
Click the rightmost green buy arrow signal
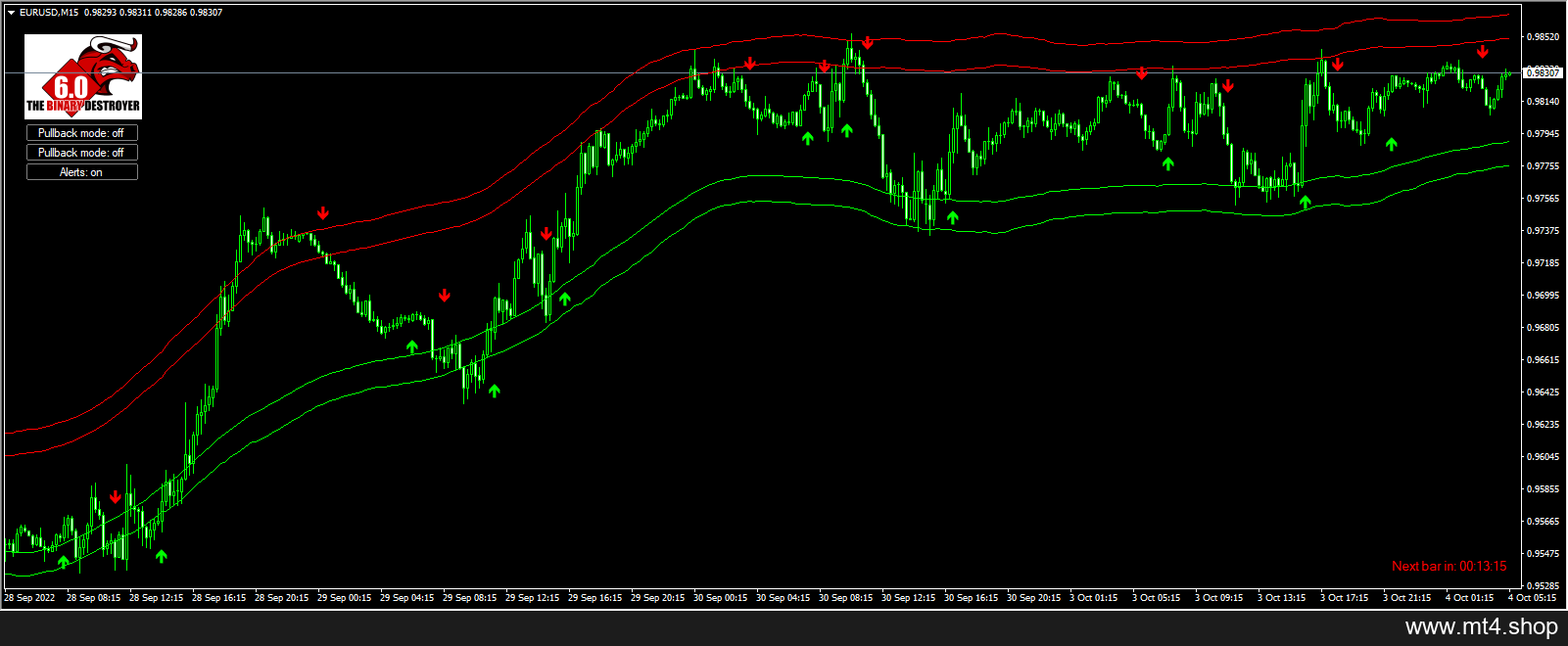1392,144
